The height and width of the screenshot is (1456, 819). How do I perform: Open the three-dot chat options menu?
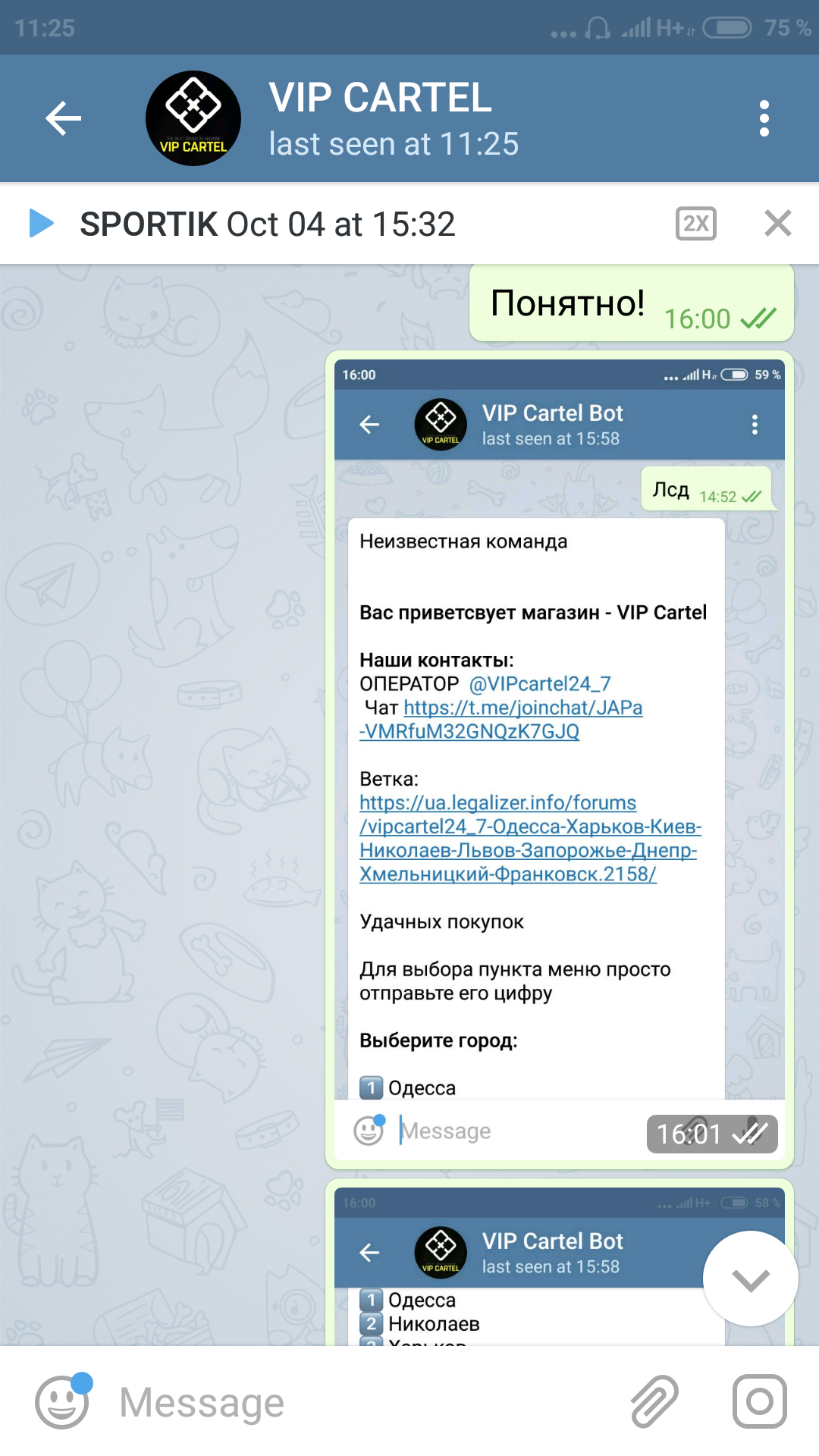pyautogui.click(x=764, y=118)
